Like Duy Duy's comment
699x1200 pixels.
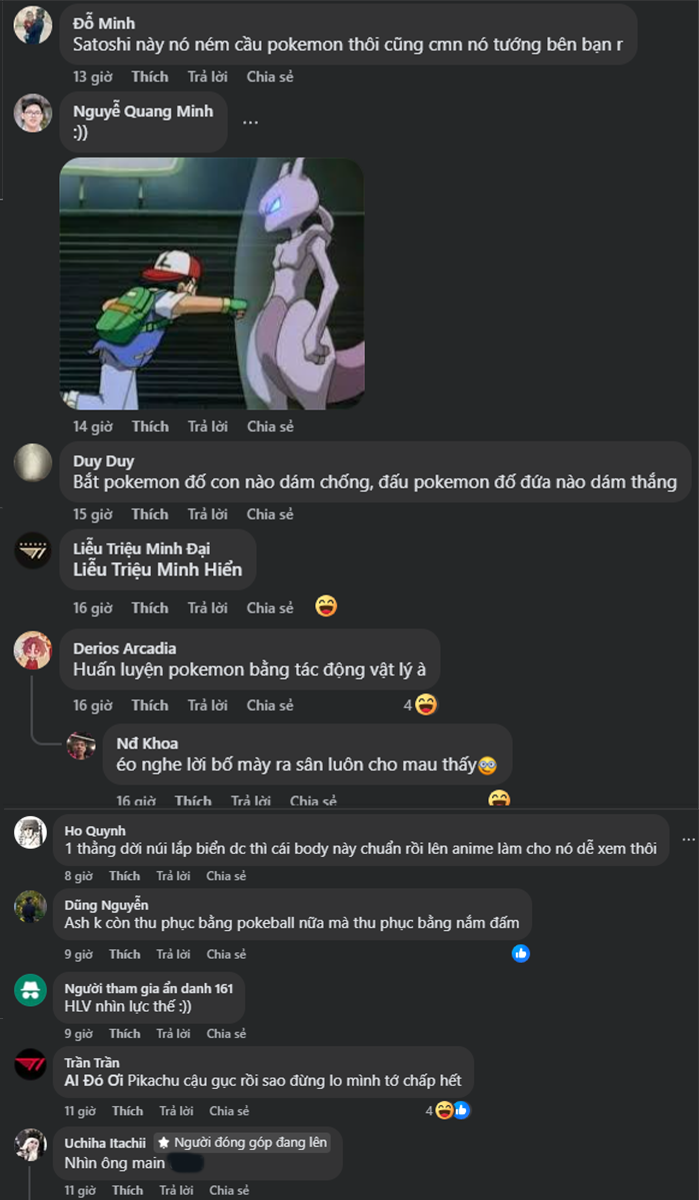tap(150, 514)
